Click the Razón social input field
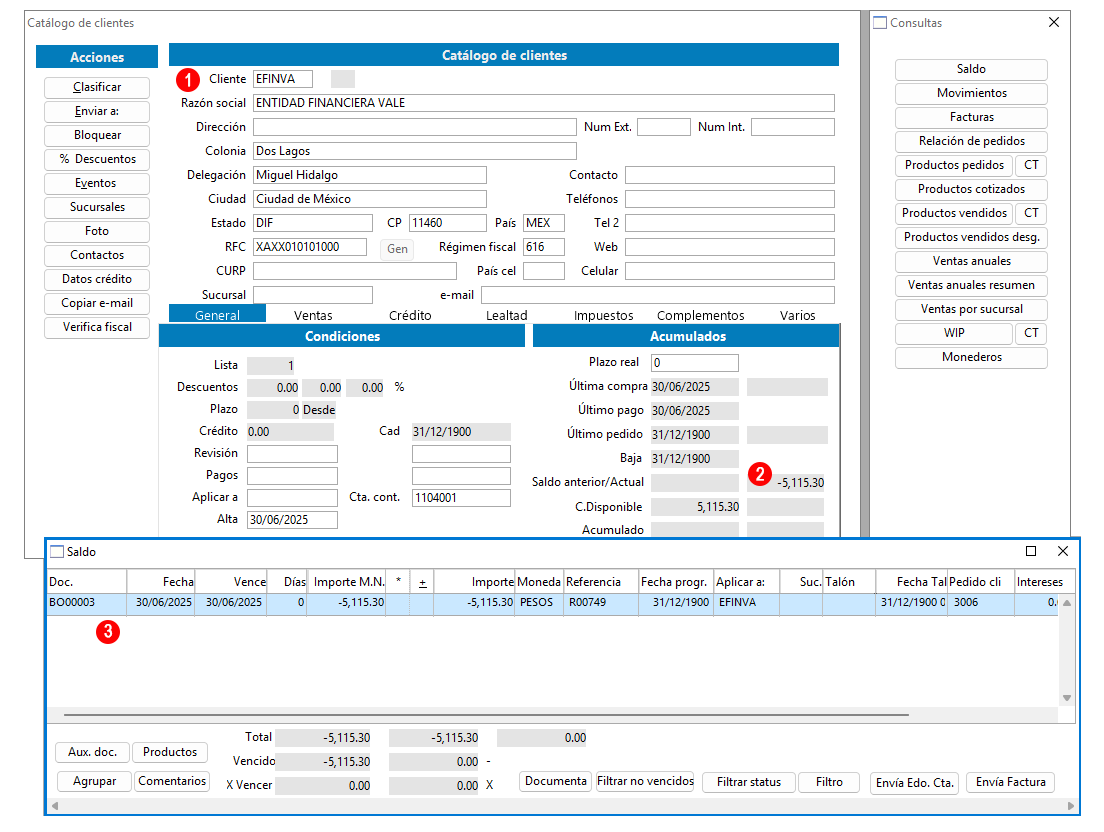The width and height of the screenshot is (1104, 832). [543, 103]
